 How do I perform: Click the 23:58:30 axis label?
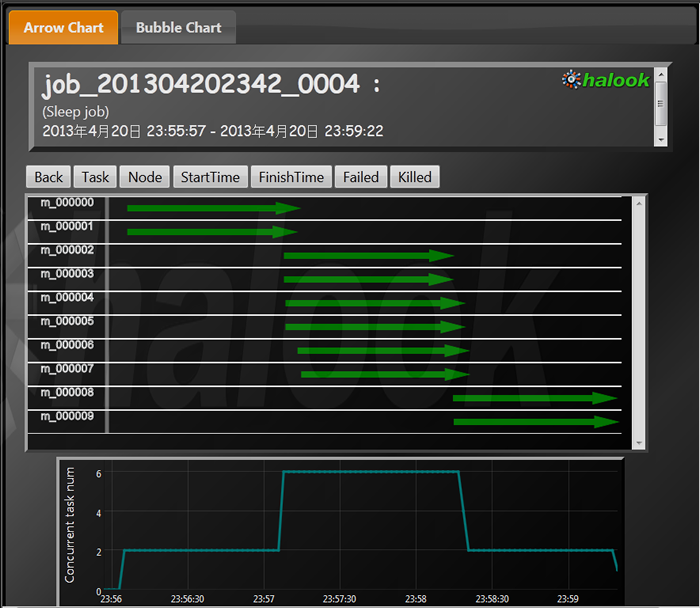click(x=492, y=599)
